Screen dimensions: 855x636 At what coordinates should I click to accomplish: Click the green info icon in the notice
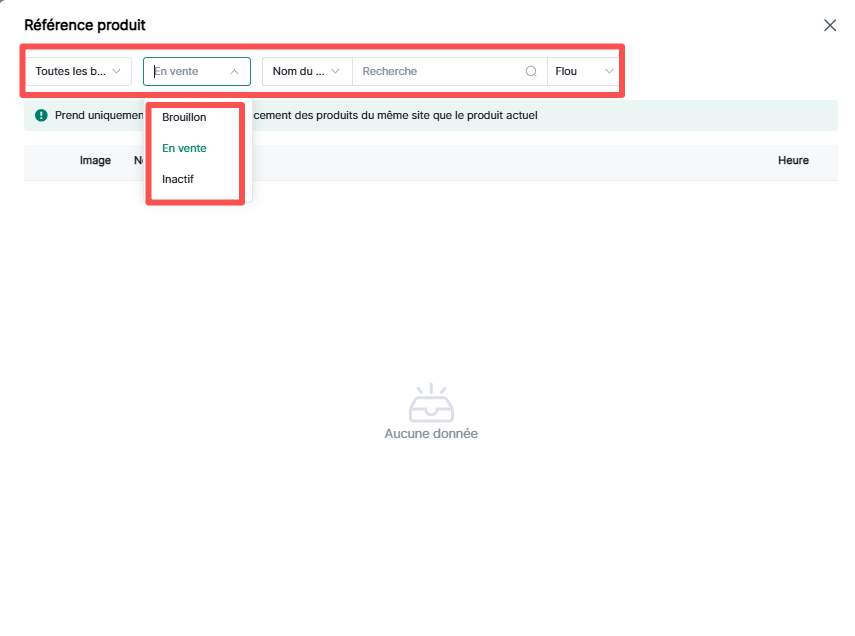(x=41, y=116)
